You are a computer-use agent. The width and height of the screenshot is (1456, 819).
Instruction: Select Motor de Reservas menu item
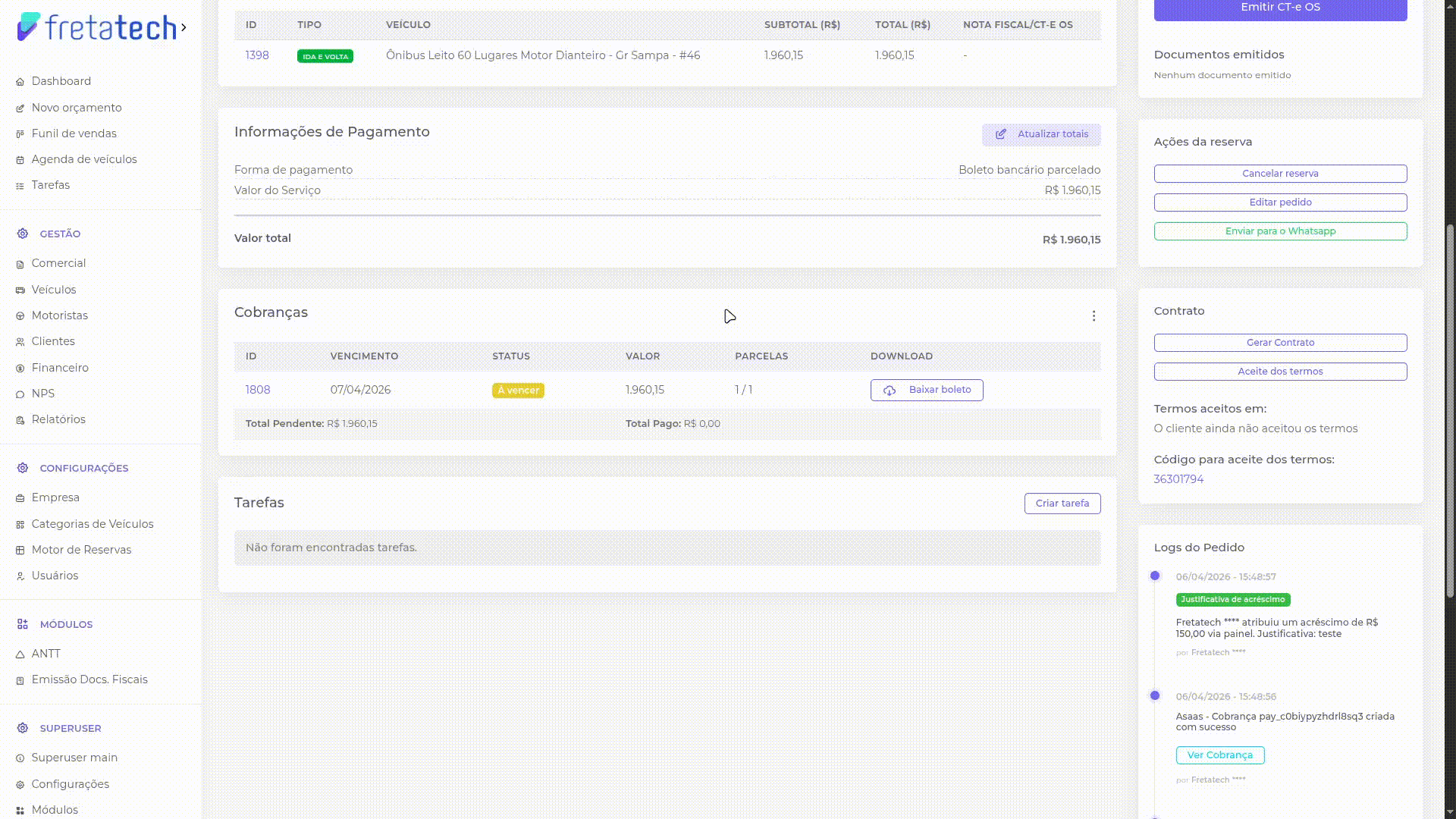tap(81, 550)
